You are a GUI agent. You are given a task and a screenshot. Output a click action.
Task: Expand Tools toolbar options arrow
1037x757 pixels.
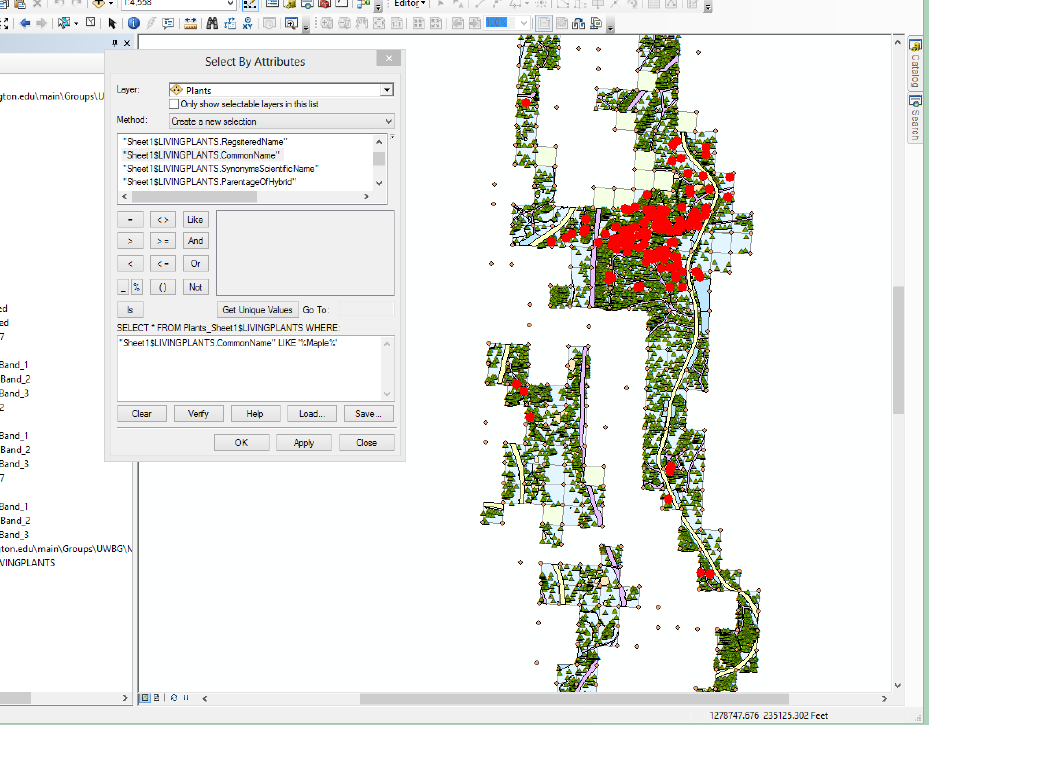pos(306,27)
